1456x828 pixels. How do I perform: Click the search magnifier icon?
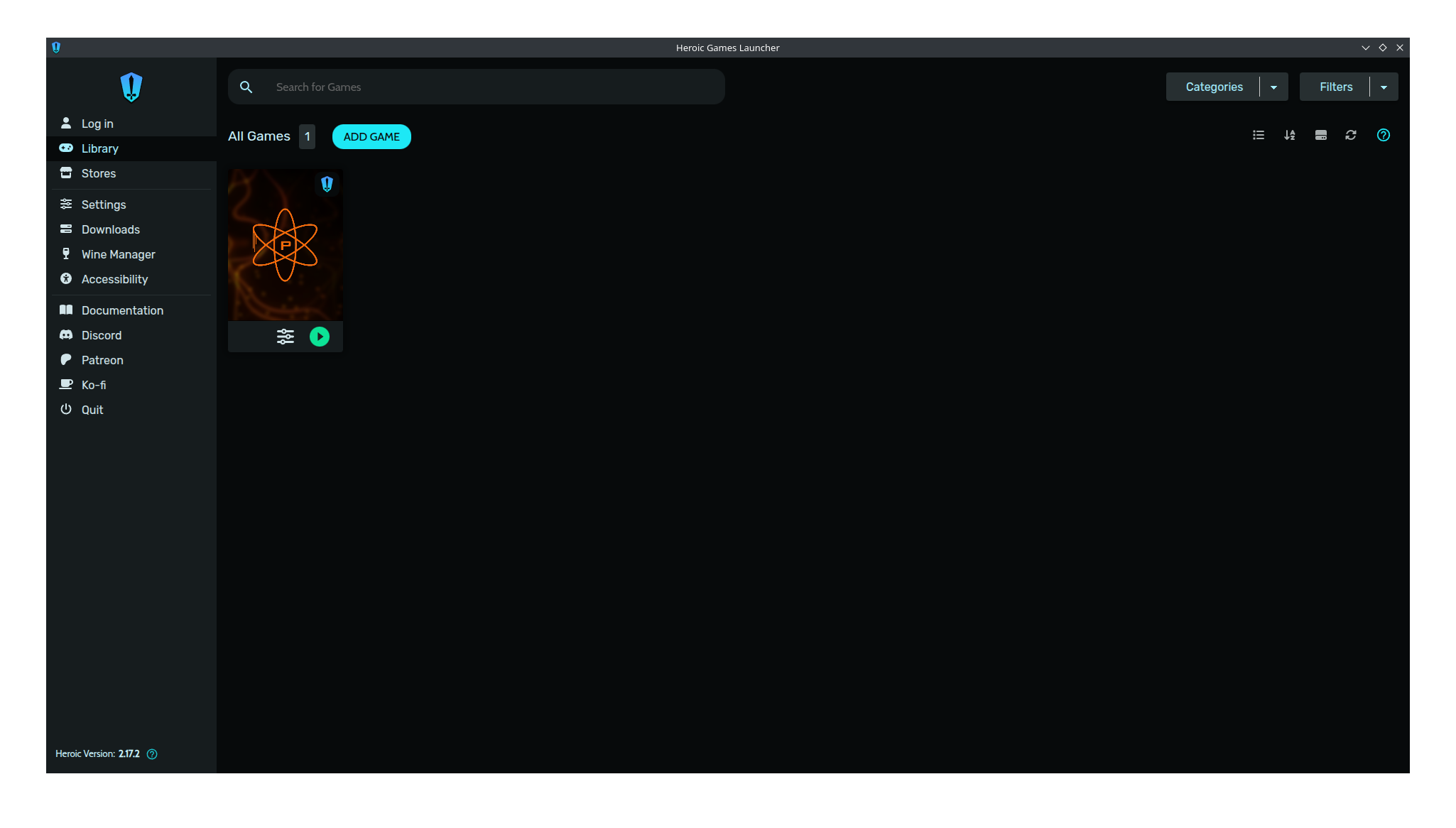point(246,87)
